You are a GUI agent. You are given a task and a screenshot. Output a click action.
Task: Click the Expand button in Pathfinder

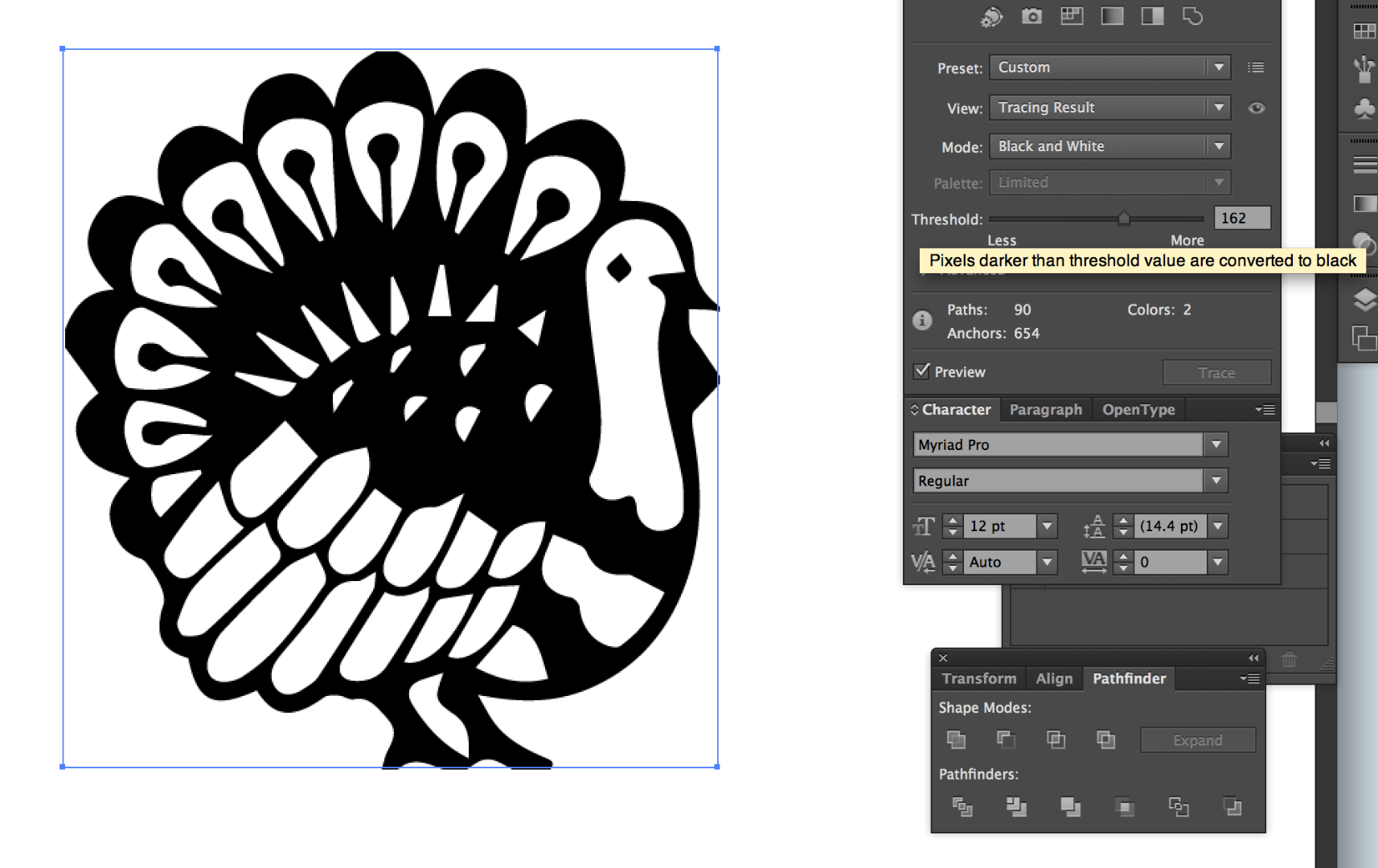(x=1198, y=740)
